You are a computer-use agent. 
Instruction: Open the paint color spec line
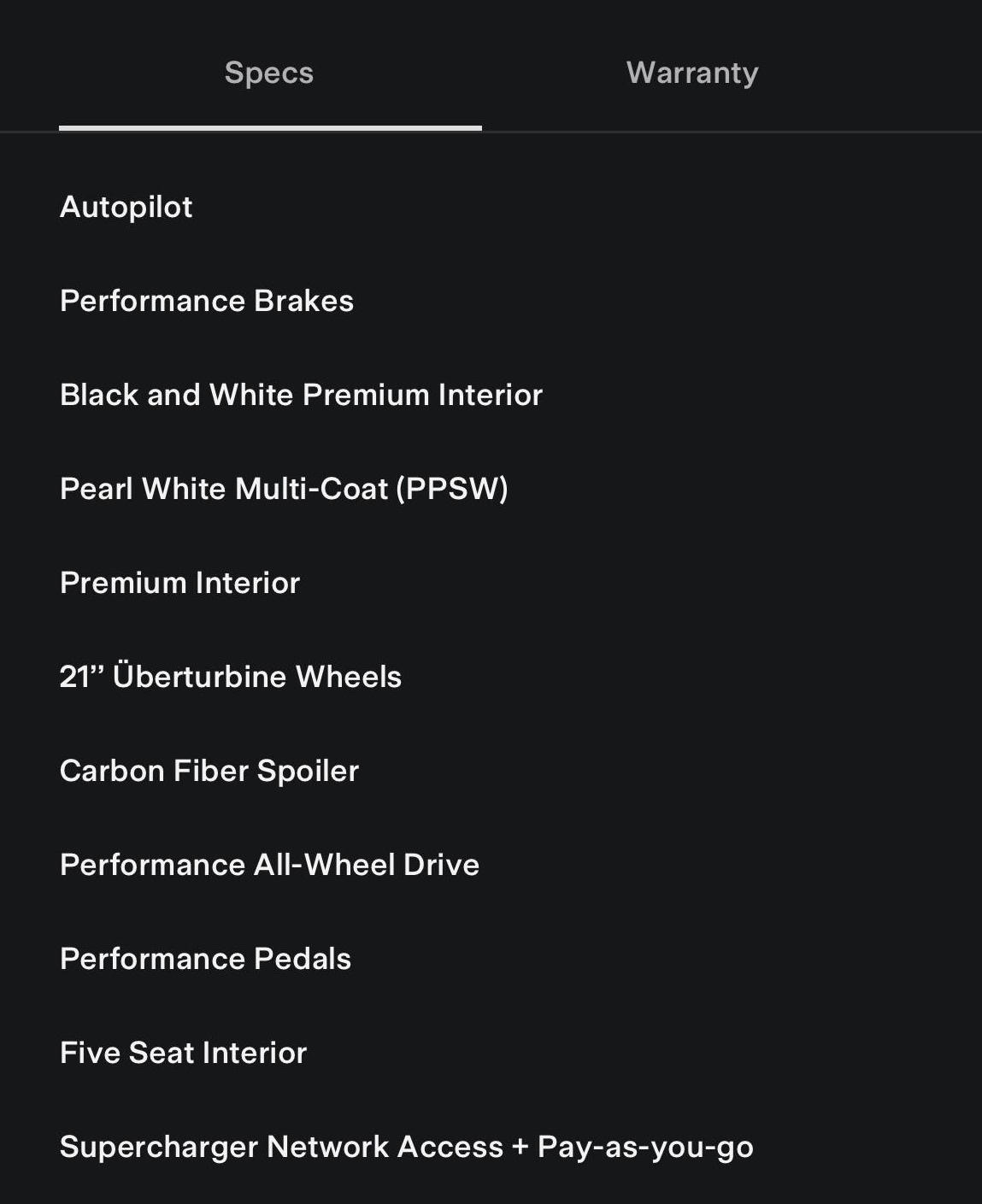(284, 489)
